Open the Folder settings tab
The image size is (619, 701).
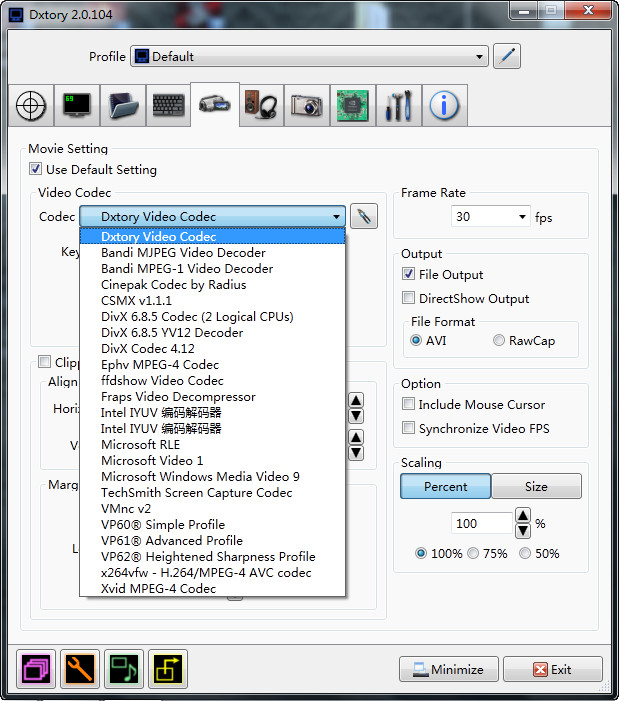coord(123,106)
